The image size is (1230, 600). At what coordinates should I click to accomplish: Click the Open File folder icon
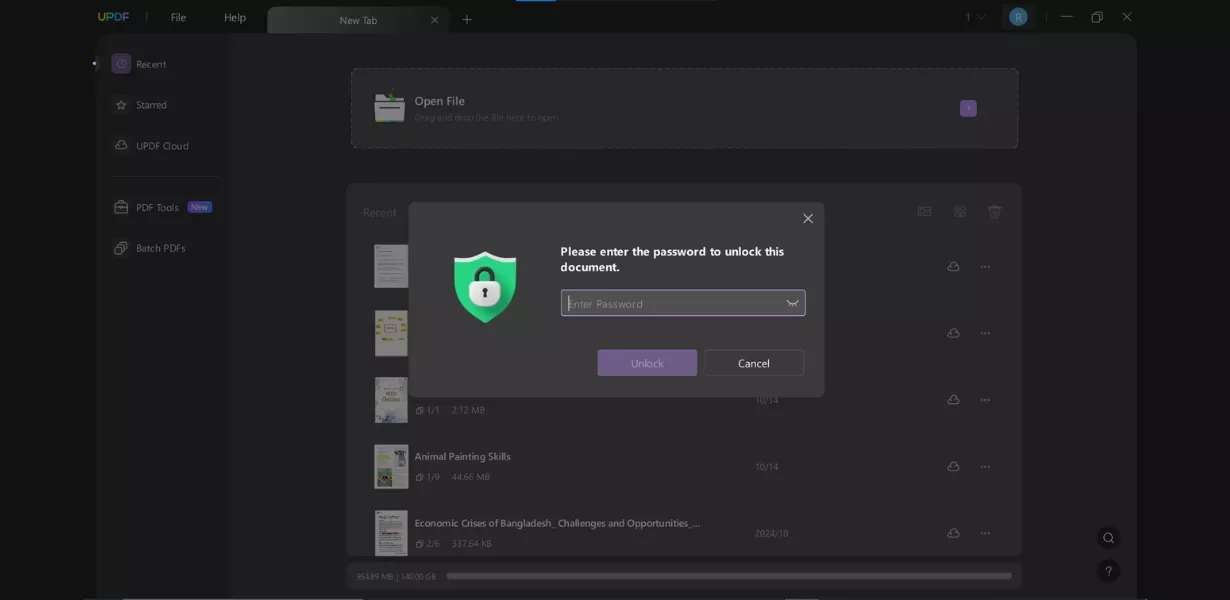(x=389, y=107)
